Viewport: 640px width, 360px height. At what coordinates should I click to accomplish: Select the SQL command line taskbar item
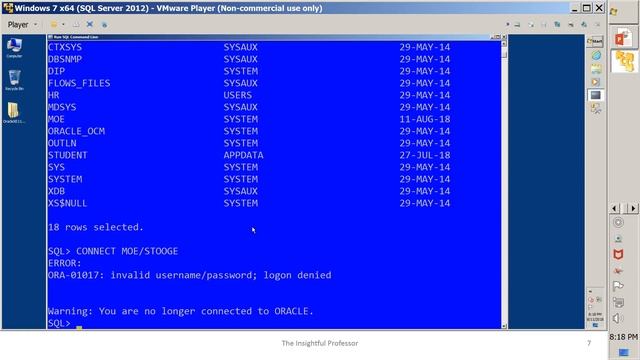596,95
